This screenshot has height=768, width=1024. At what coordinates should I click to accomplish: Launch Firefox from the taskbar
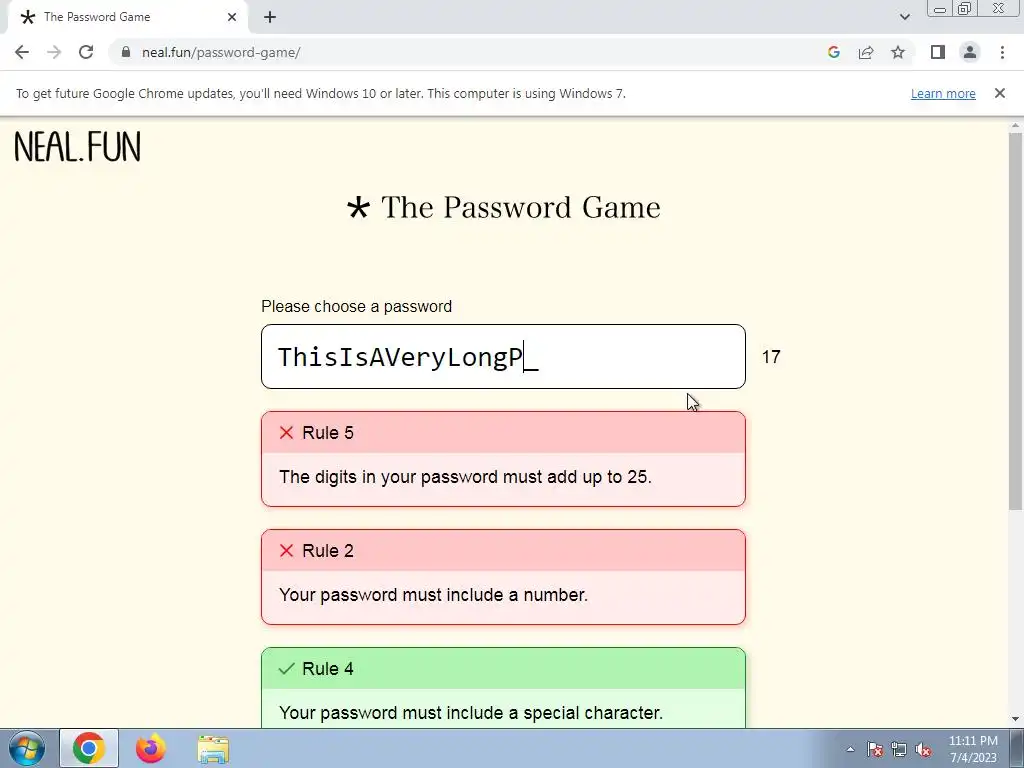pos(151,748)
